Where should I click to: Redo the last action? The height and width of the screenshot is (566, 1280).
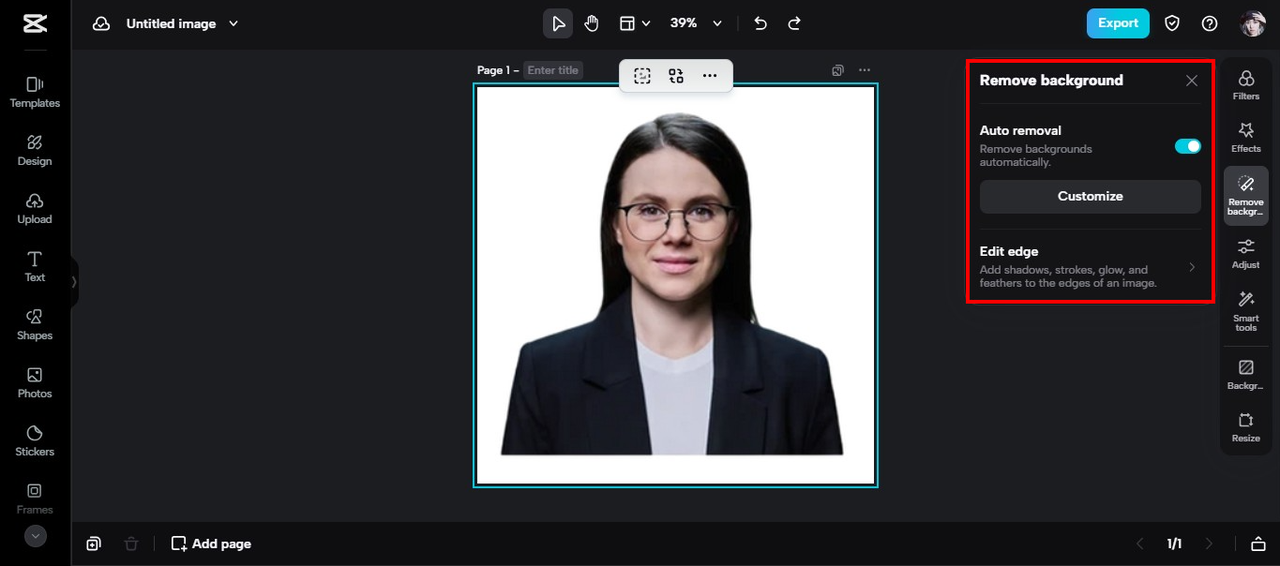point(794,23)
